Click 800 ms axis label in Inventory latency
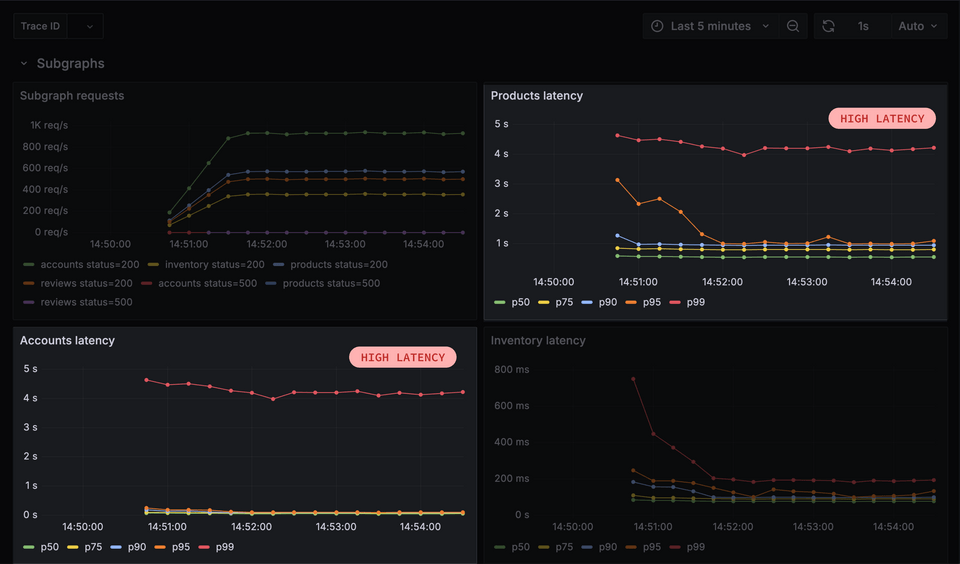Image resolution: width=960 pixels, height=564 pixels. (512, 369)
